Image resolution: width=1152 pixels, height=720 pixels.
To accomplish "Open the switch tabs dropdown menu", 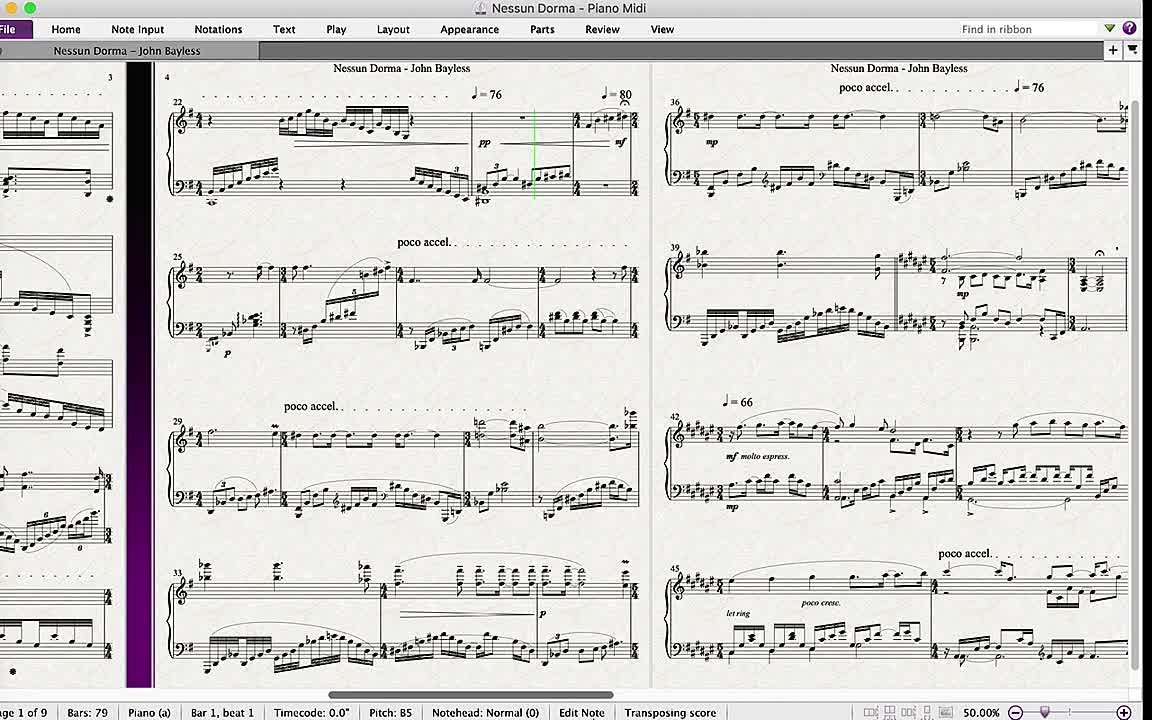I will tap(1133, 50).
